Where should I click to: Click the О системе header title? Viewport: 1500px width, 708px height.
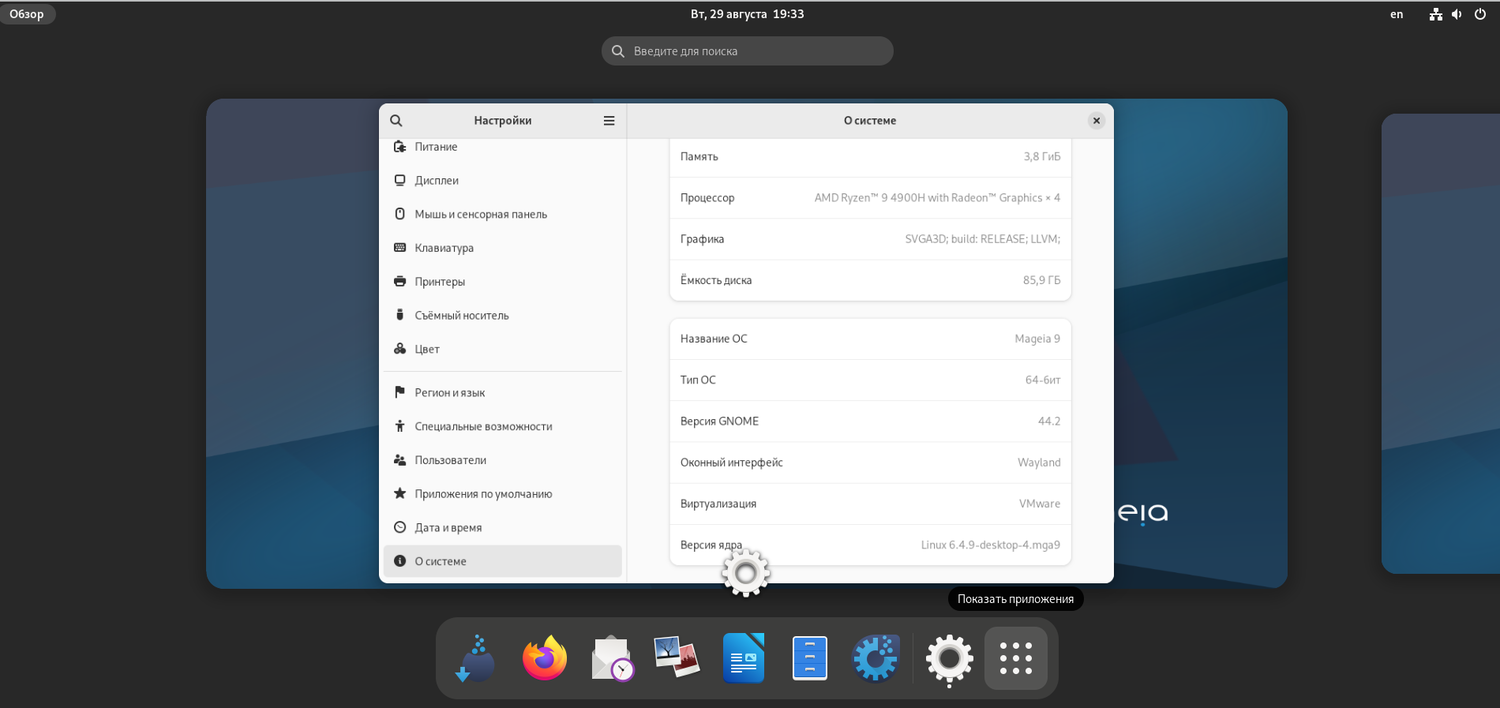pos(870,120)
